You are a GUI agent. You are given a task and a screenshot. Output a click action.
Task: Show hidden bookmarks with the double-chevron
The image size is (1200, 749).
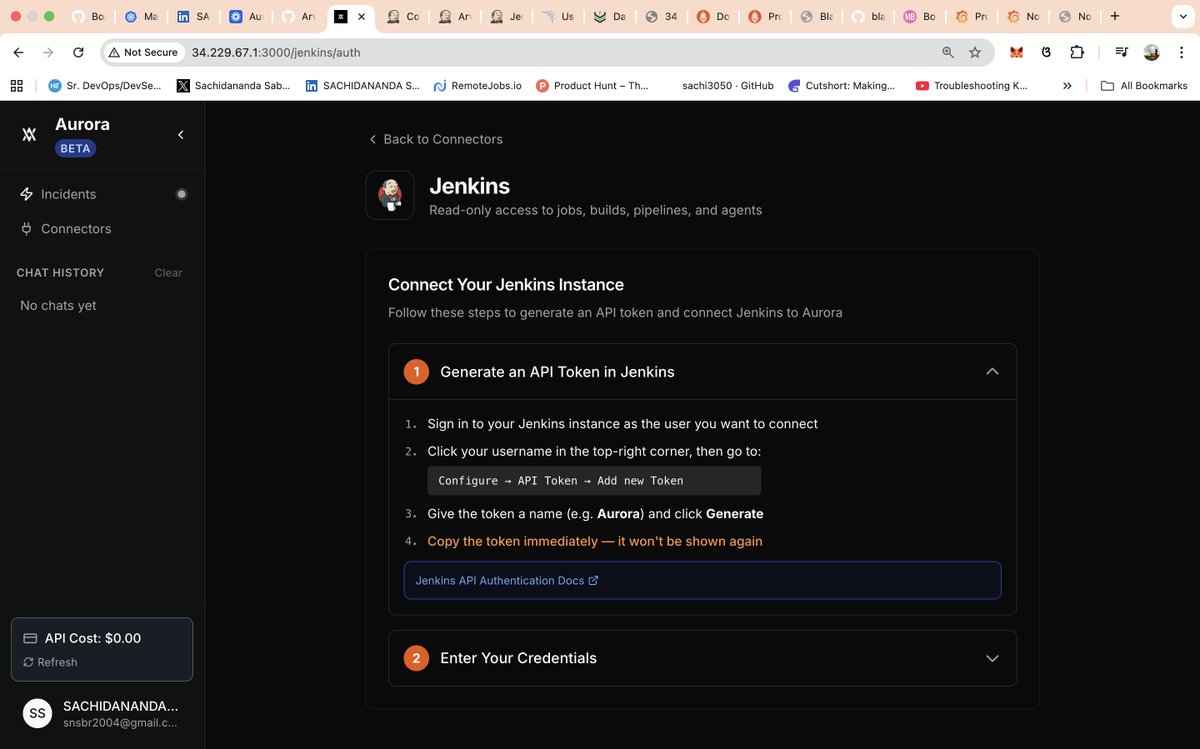[x=1067, y=86]
